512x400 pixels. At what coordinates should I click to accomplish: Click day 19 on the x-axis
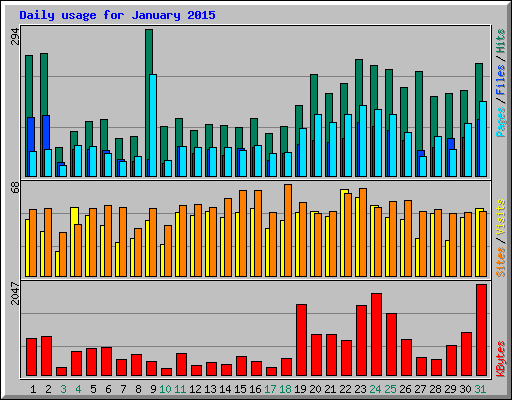[x=300, y=389]
